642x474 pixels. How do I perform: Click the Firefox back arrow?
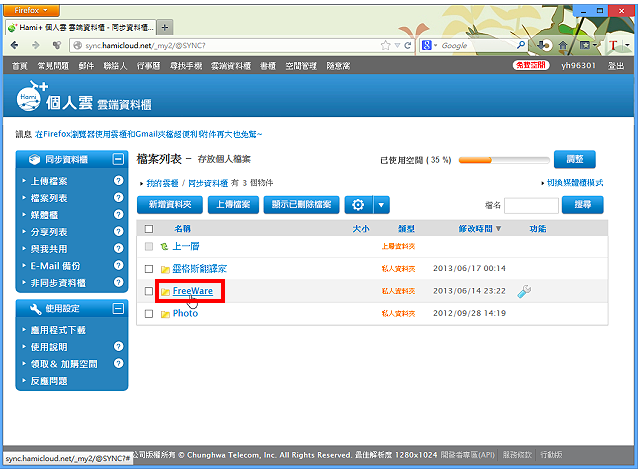(x=14, y=45)
